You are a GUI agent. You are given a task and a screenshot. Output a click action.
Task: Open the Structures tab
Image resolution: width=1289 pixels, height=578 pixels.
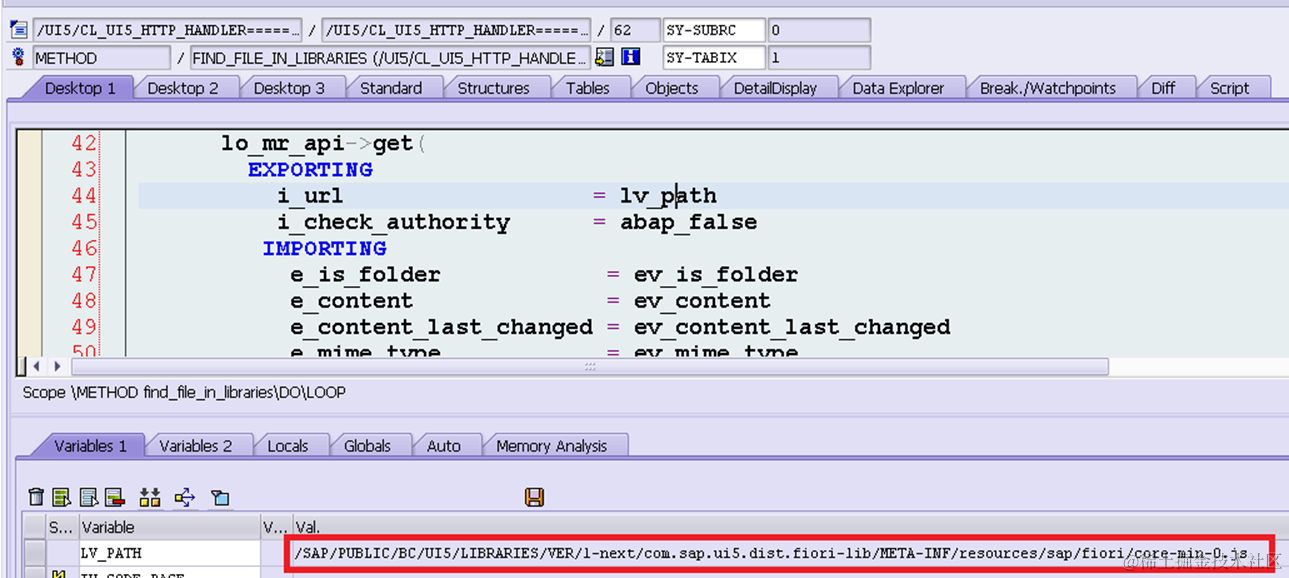[x=493, y=88]
